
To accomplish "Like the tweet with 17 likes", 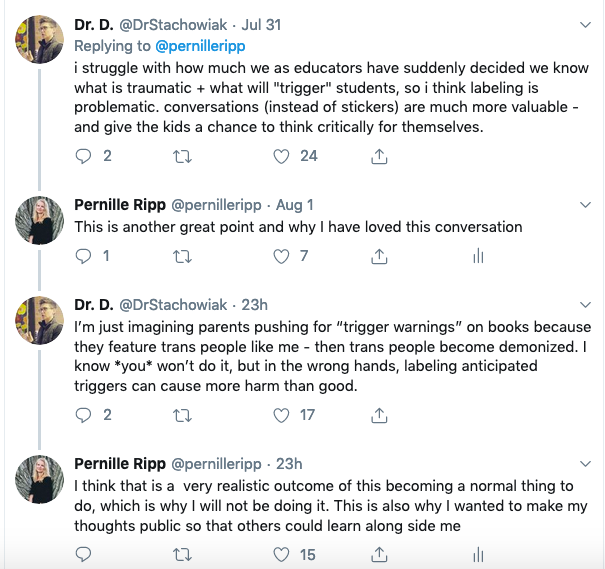I will pos(282,415).
